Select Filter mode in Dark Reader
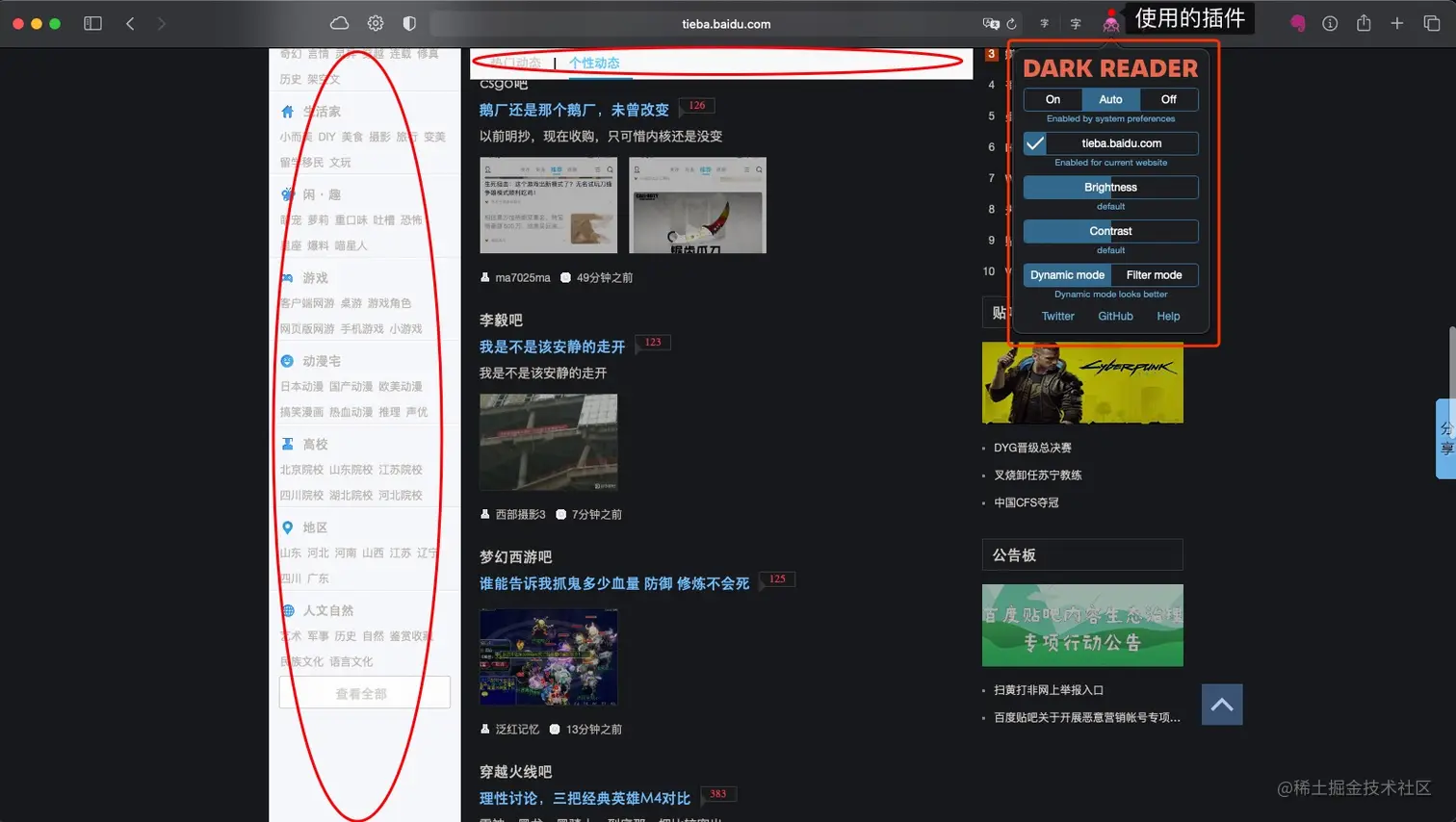 [1154, 275]
